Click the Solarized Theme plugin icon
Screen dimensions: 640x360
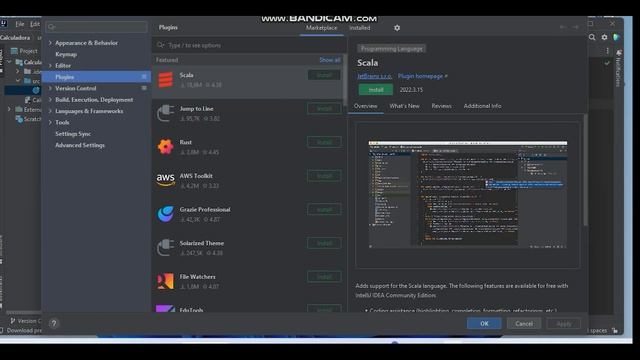point(165,247)
